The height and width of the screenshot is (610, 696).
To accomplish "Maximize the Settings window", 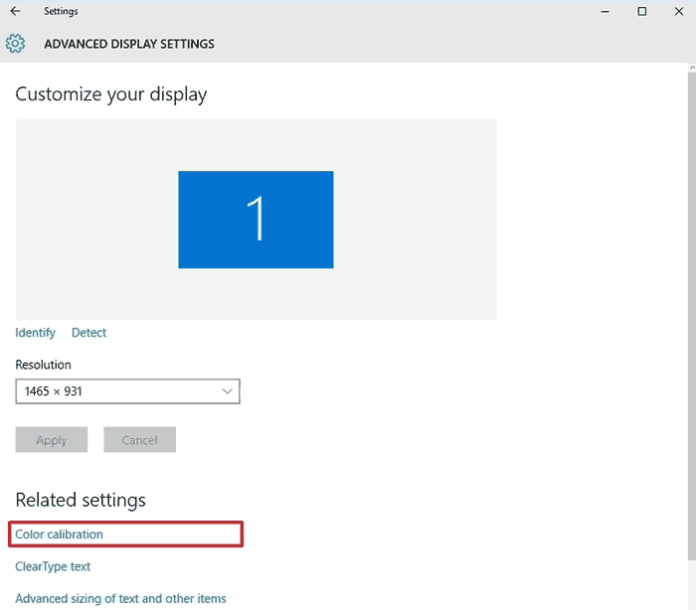I will pyautogui.click(x=642, y=12).
